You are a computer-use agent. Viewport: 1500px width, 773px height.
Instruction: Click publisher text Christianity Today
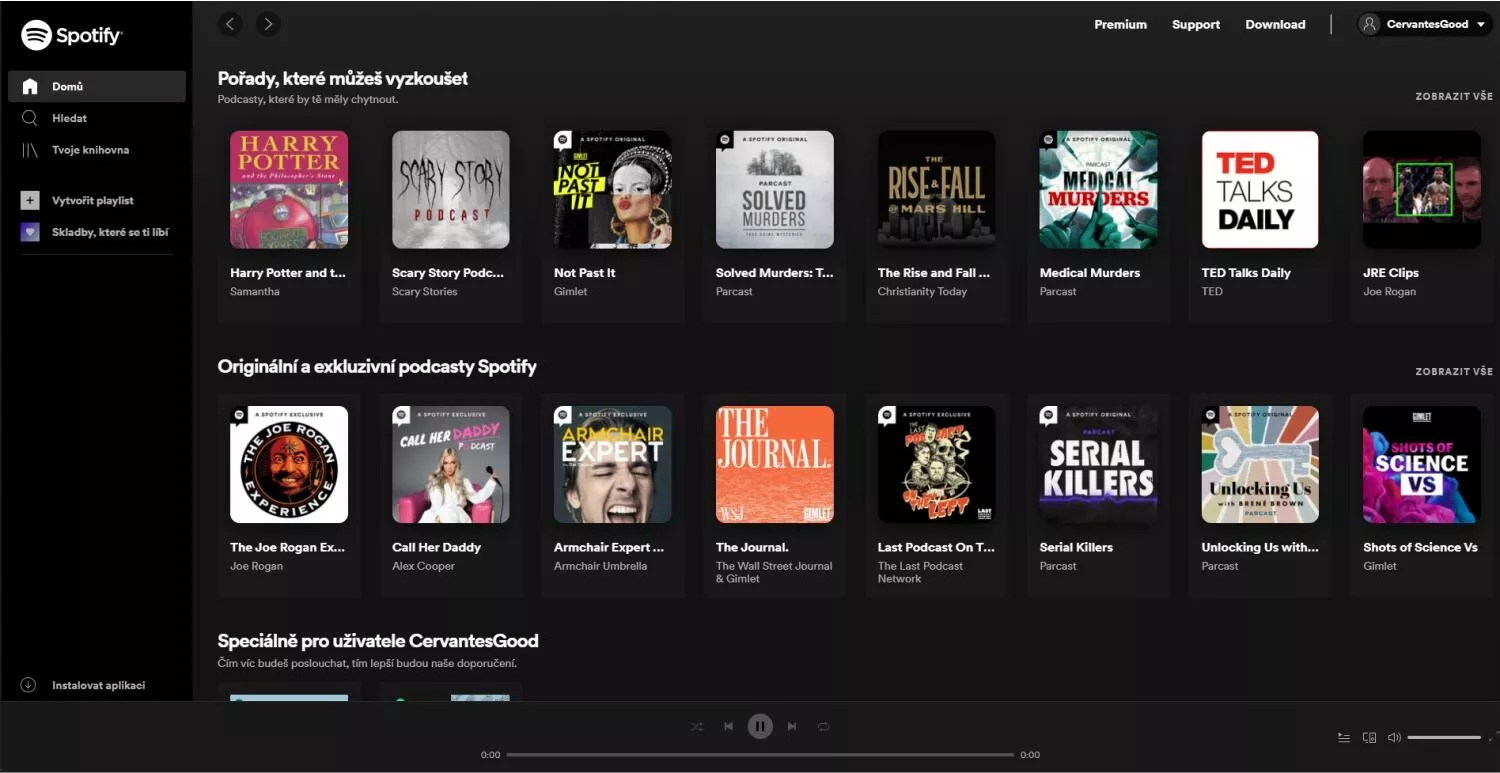[922, 292]
